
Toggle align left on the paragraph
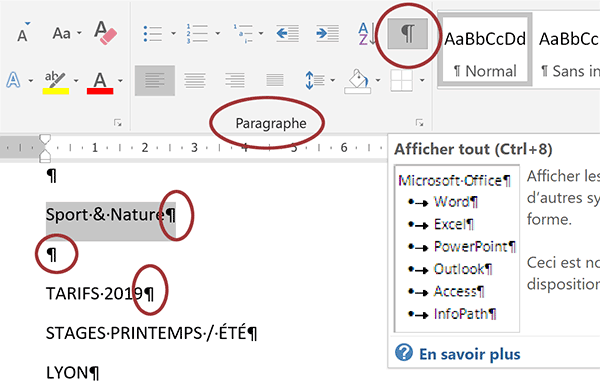click(155, 80)
